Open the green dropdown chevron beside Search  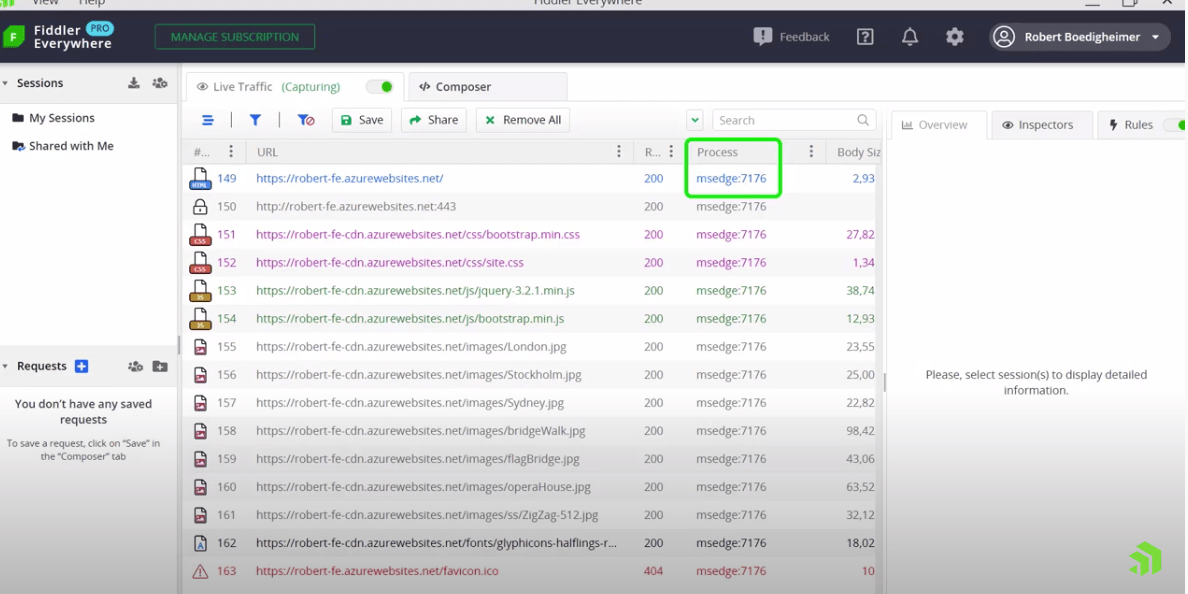[695, 120]
